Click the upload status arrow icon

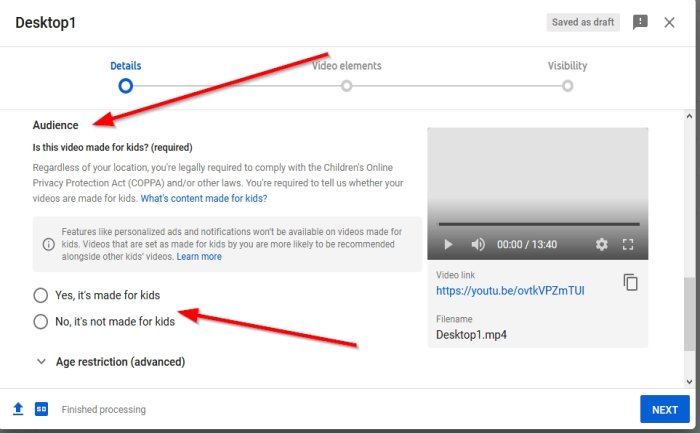point(18,409)
